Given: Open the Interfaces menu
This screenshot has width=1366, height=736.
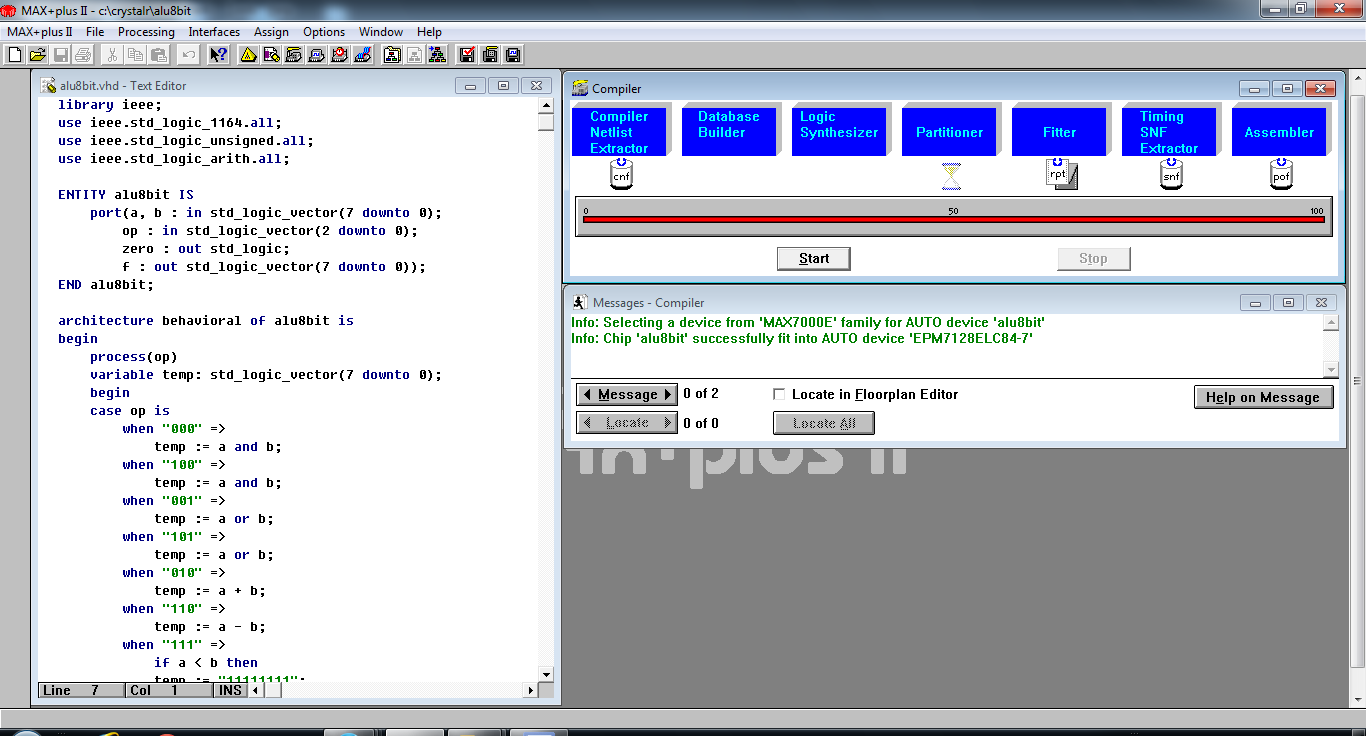Looking at the screenshot, I should pos(214,32).
